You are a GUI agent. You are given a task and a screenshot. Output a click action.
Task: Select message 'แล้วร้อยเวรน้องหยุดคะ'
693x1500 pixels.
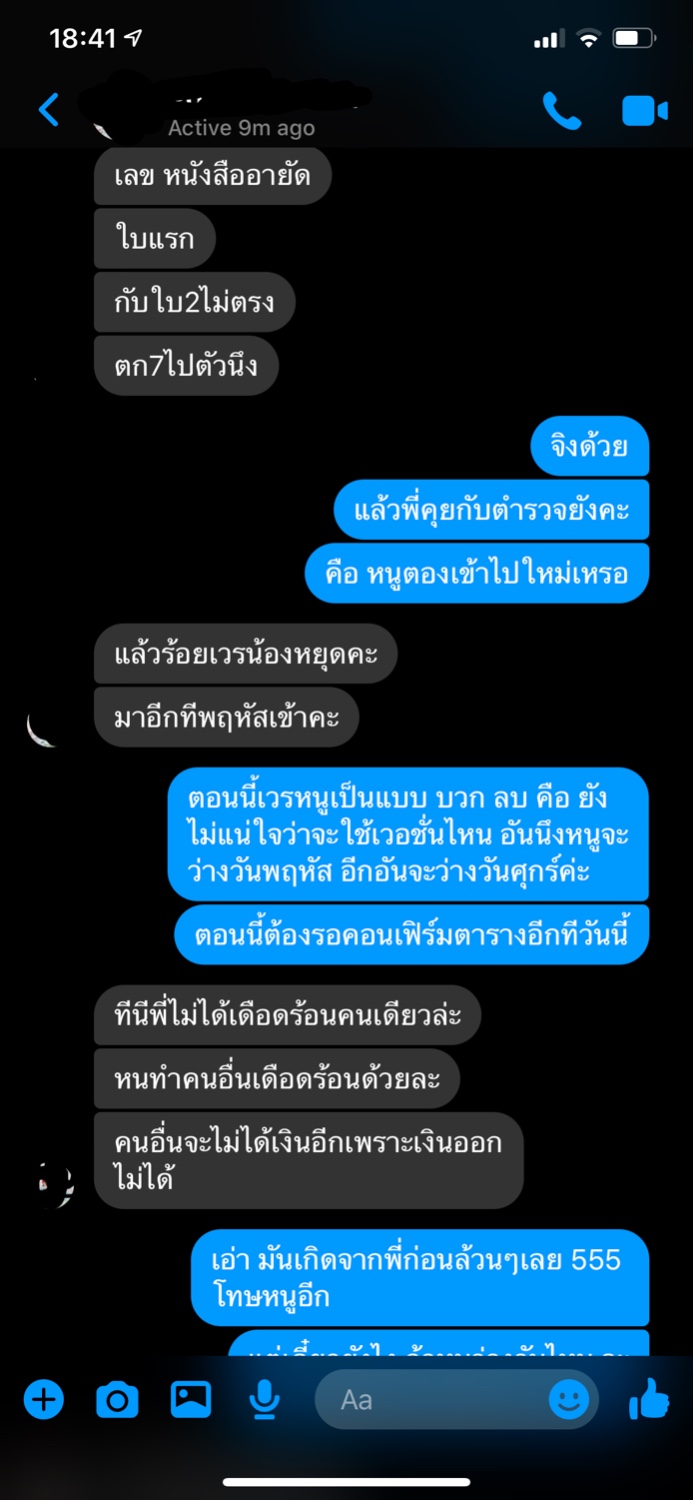(245, 655)
